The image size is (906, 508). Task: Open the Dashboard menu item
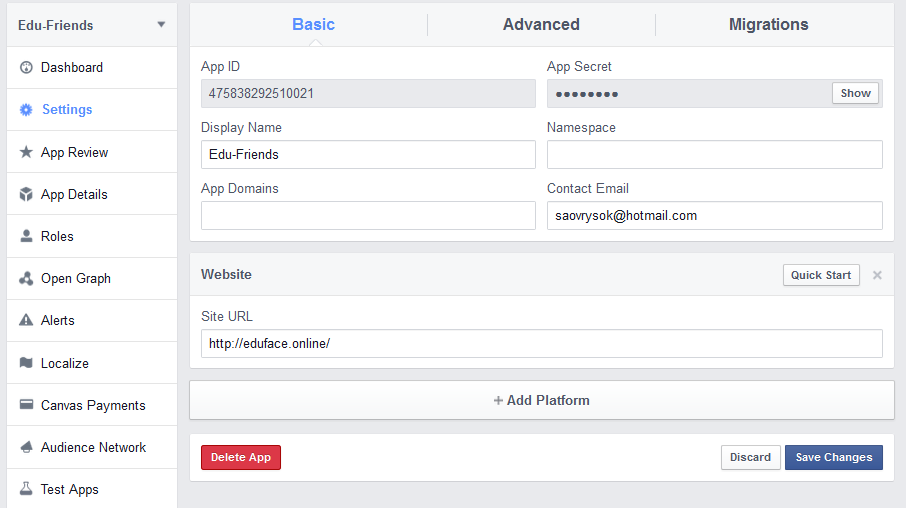92,68
